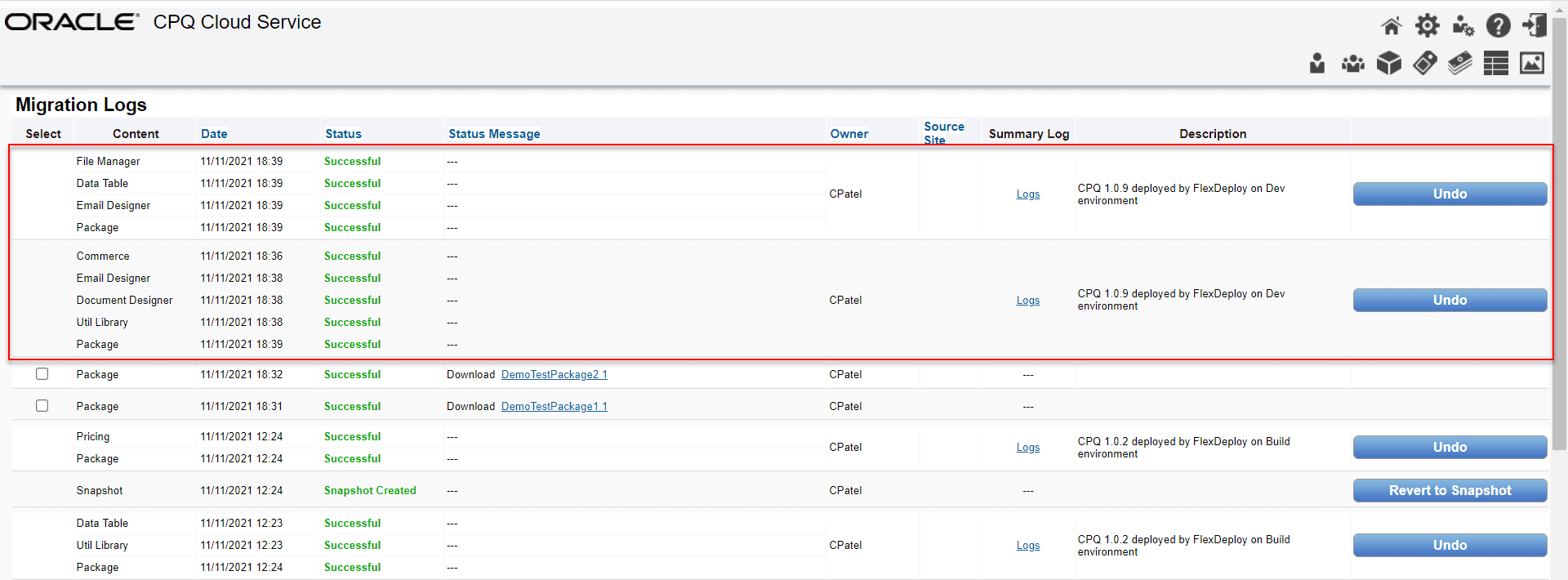Click the Summary Log column header
The image size is (1568, 580).
pos(1029,134)
